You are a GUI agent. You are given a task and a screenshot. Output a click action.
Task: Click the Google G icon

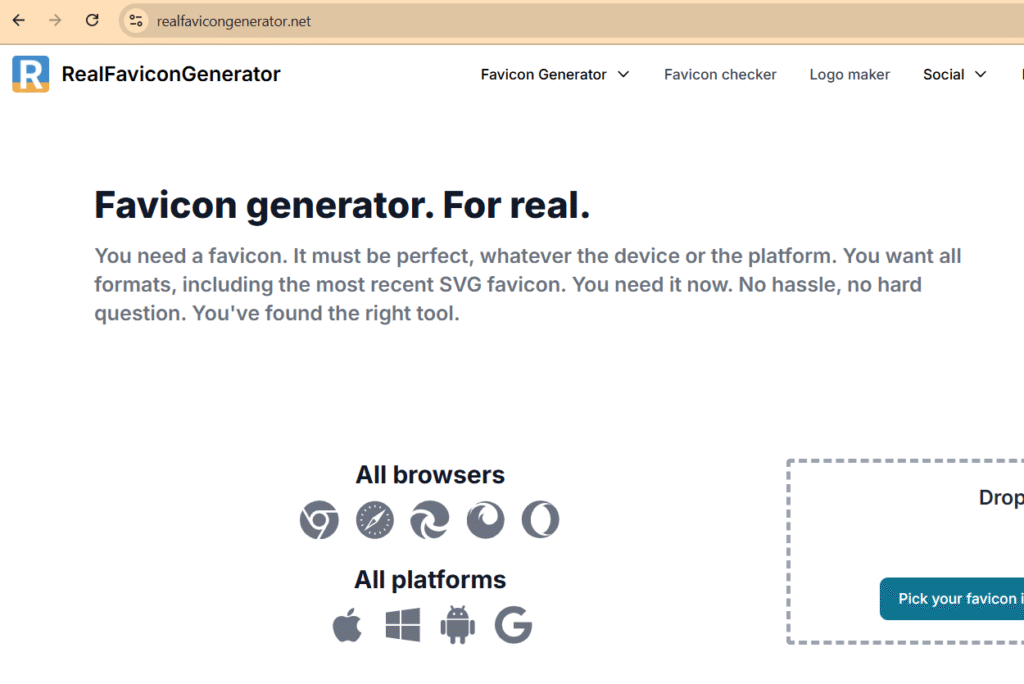pyautogui.click(x=513, y=625)
